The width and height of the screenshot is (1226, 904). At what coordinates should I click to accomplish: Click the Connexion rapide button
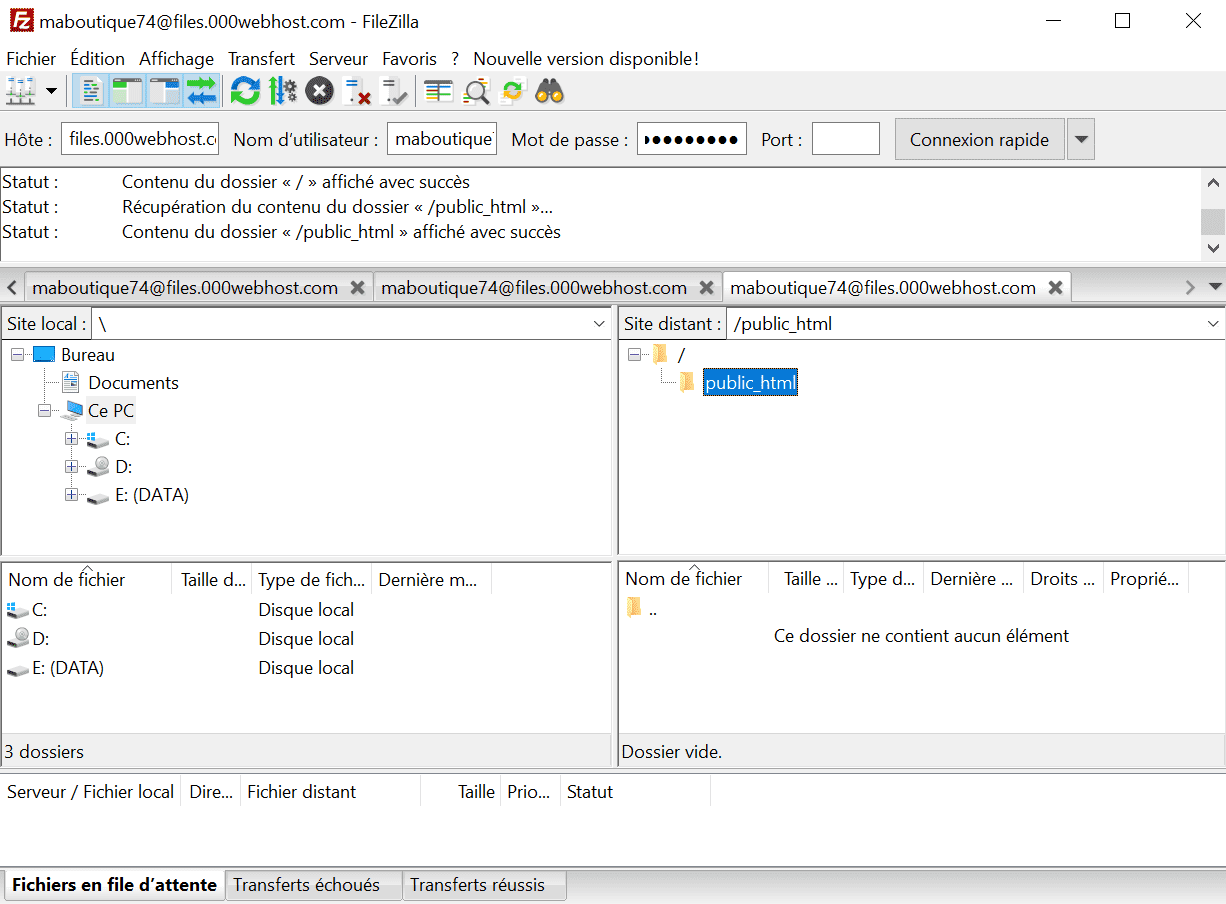[979, 139]
